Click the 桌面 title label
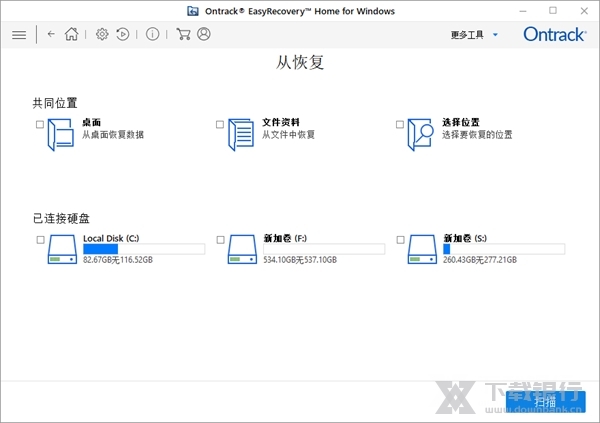This screenshot has height=423, width=600. click(91, 122)
